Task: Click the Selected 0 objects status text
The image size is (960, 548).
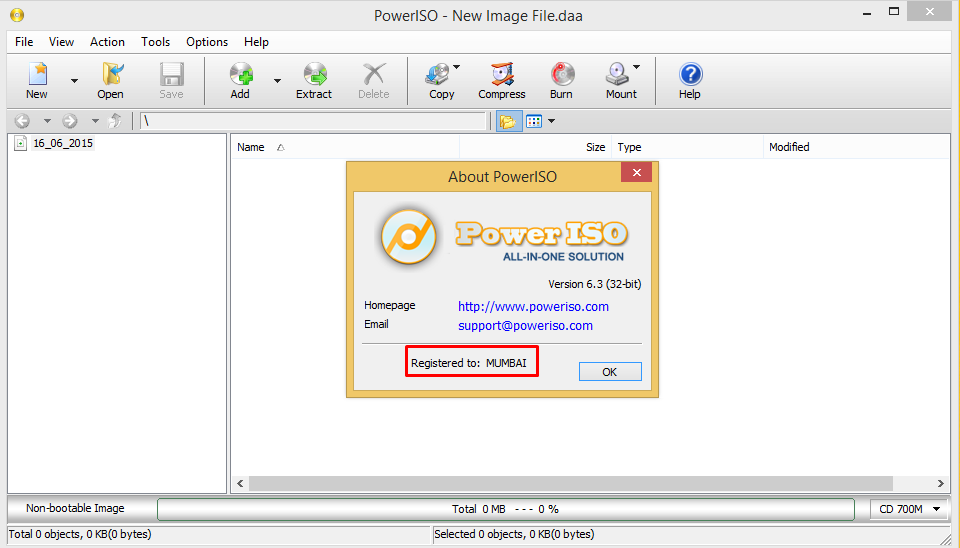Action: pyautogui.click(x=514, y=534)
